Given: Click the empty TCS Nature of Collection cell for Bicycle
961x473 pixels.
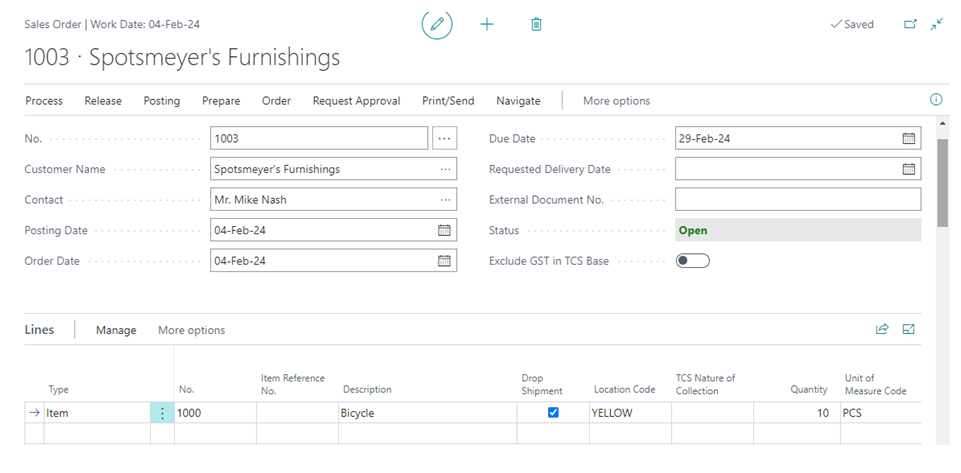Looking at the screenshot, I should click(712, 413).
